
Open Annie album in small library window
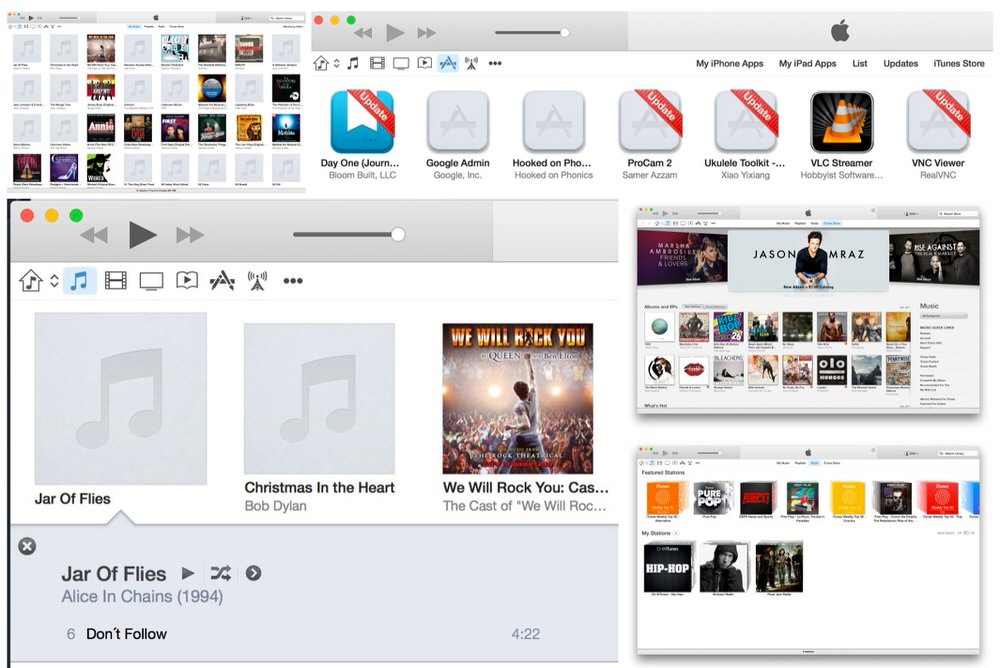101,128
